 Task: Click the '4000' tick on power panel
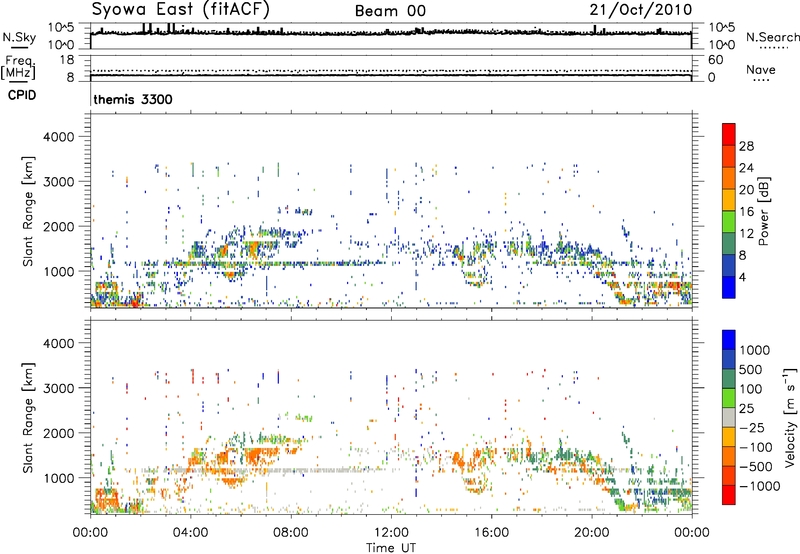click(x=58, y=137)
